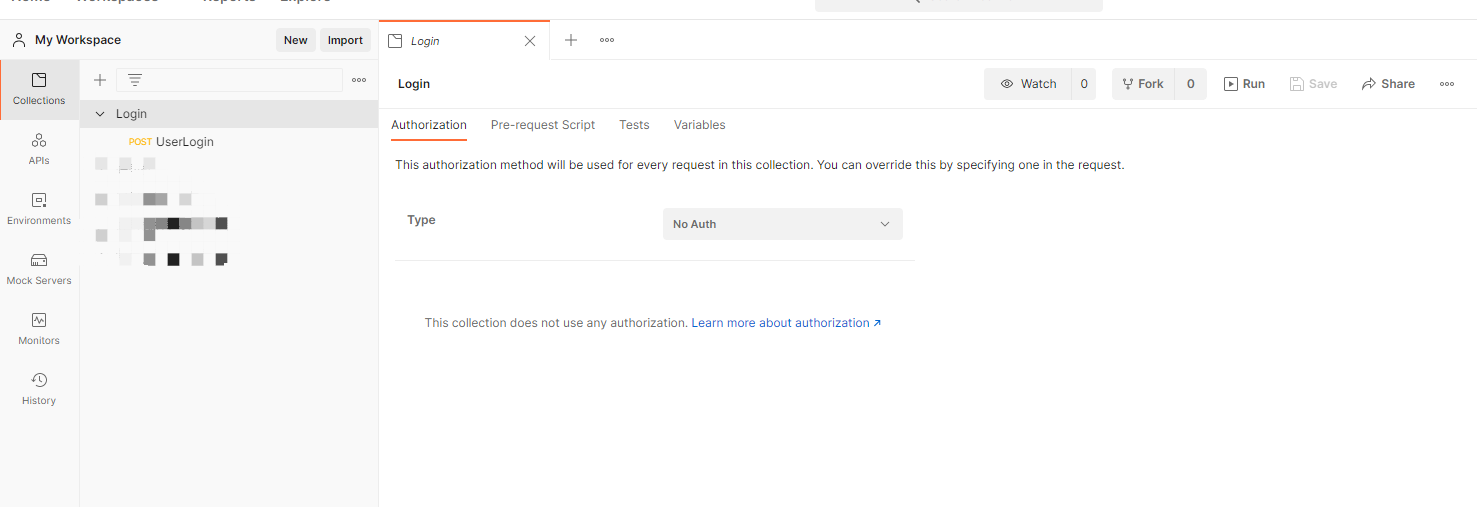Click the plus icon to create a collection
Viewport: 1477px width, 507px height.
tap(100, 80)
